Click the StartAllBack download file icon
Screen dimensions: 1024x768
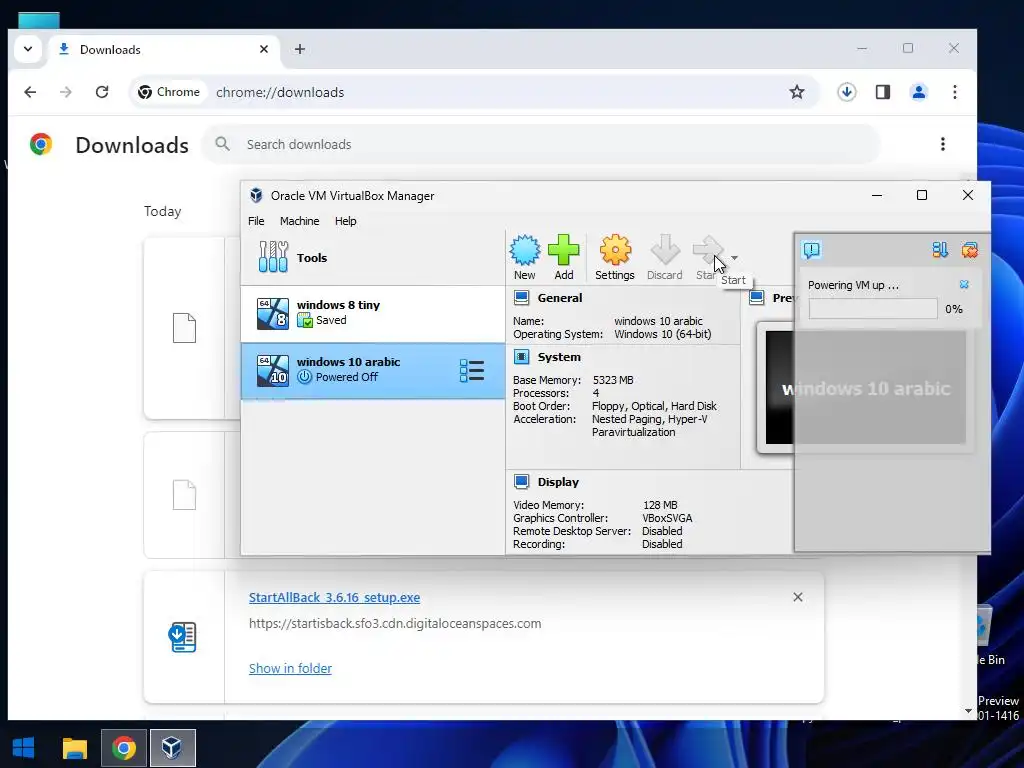[182, 637]
